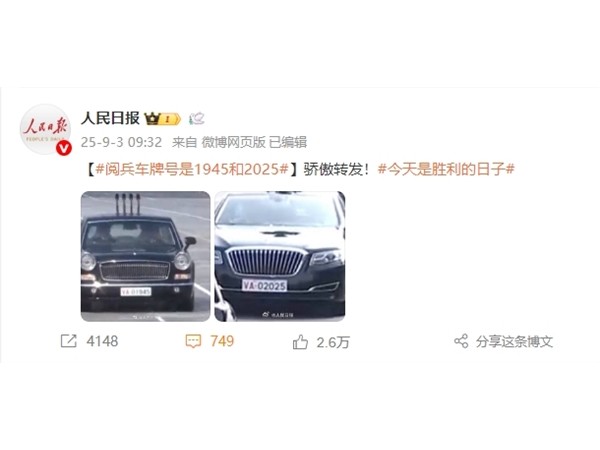View the 已编辑 edit history
The image size is (600, 450).
(x=288, y=142)
